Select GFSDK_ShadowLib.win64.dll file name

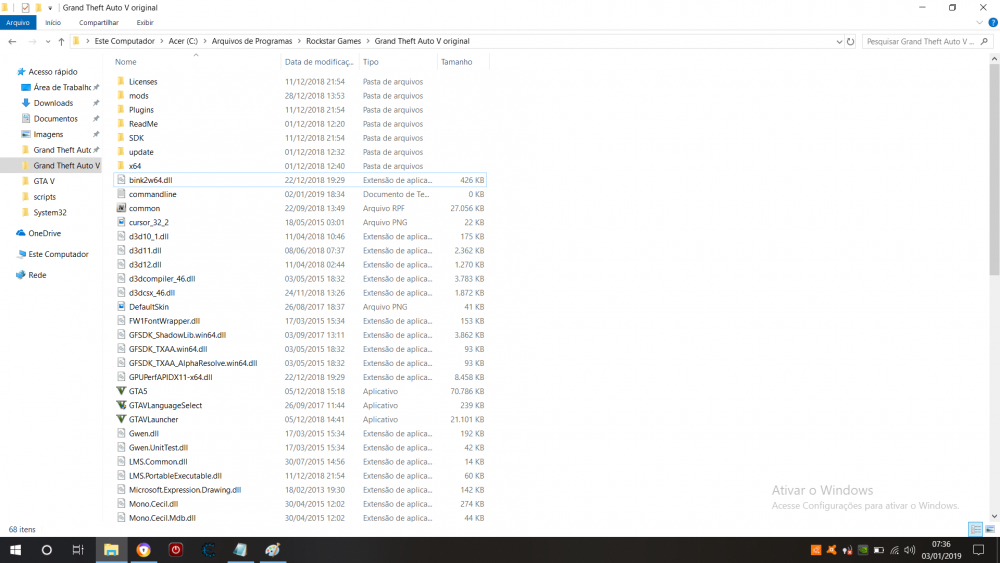[177, 335]
